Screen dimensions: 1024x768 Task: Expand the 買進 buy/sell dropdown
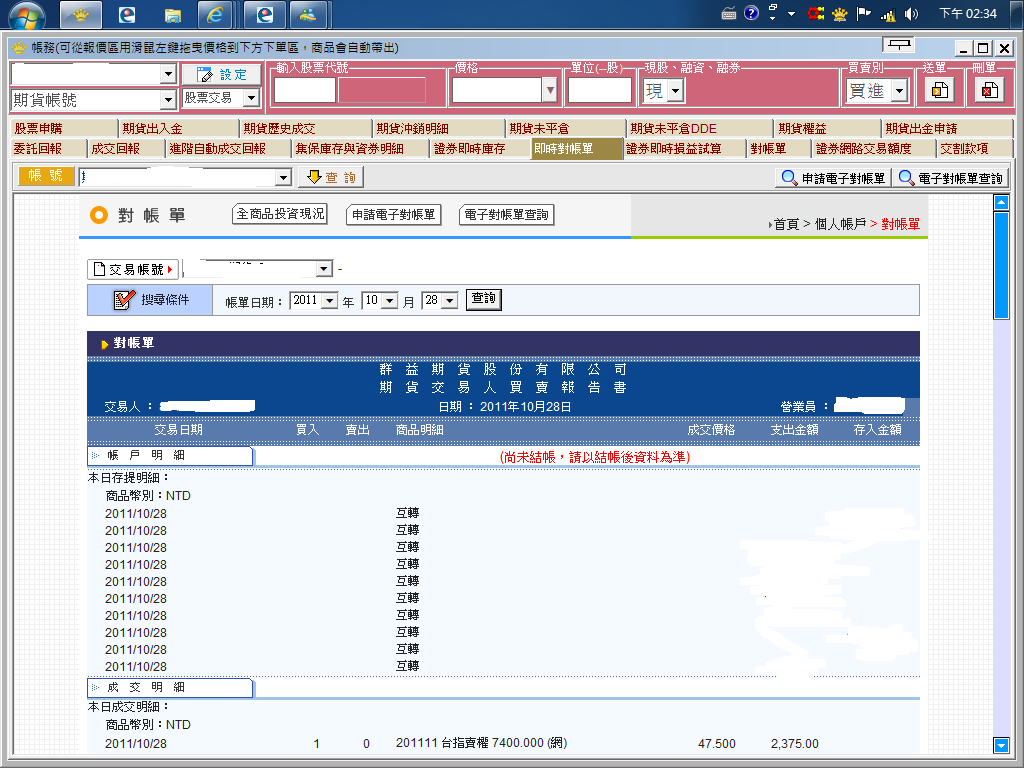(899, 91)
